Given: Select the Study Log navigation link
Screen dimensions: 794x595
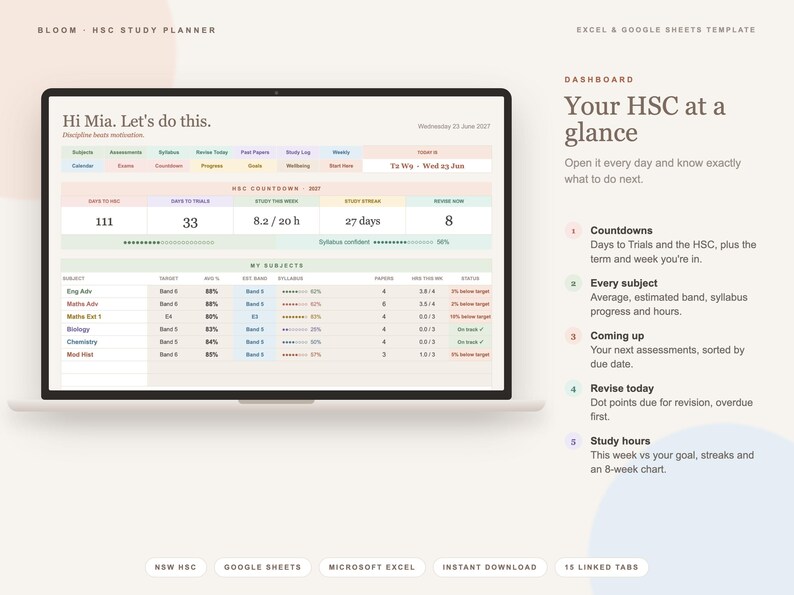Looking at the screenshot, I should (x=298, y=152).
